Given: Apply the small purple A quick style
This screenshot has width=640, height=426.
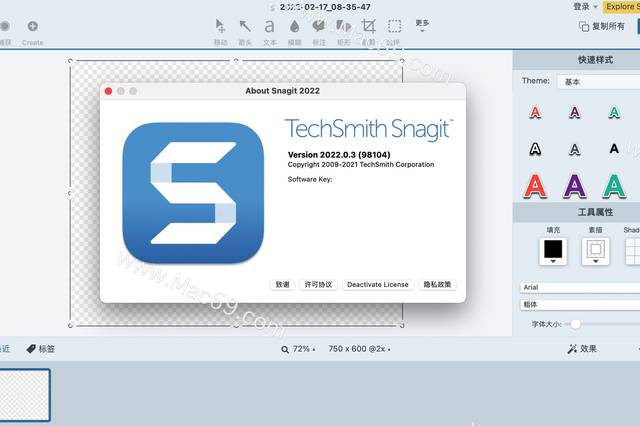Looking at the screenshot, I should click(574, 112).
